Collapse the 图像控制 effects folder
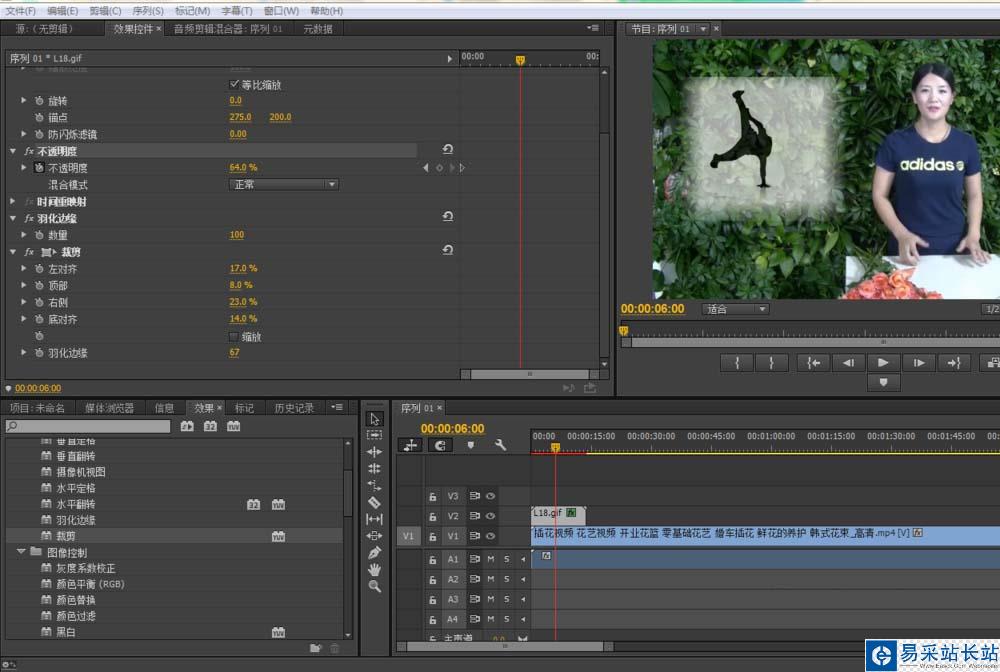The height and width of the screenshot is (672, 1000). [x=21, y=552]
